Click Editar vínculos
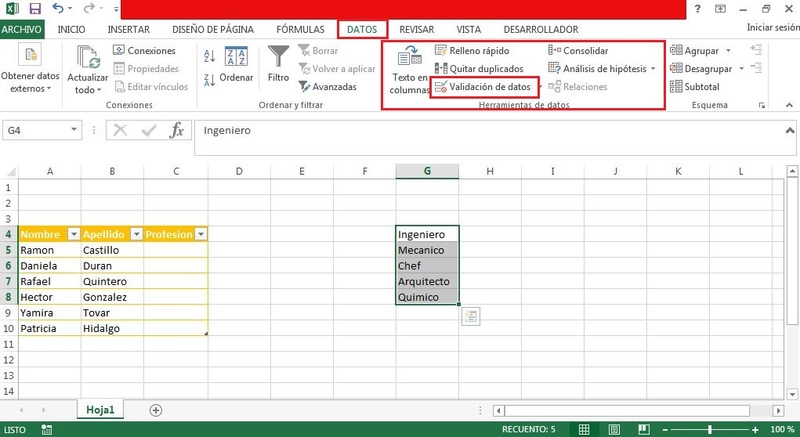This screenshot has height=437, width=800. pyautogui.click(x=151, y=87)
